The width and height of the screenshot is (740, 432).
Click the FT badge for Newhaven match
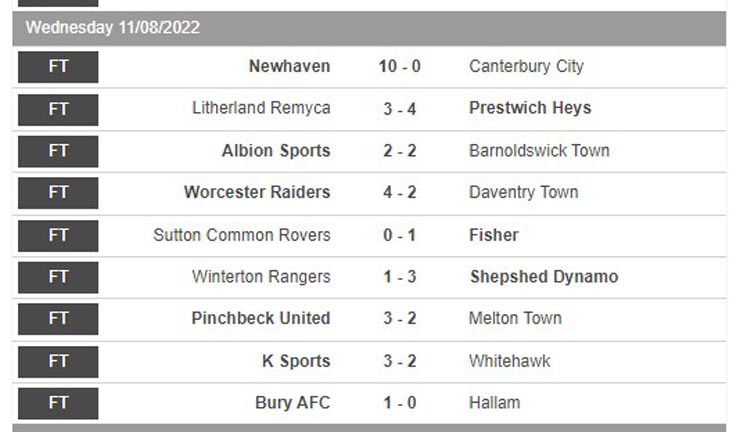(x=58, y=67)
